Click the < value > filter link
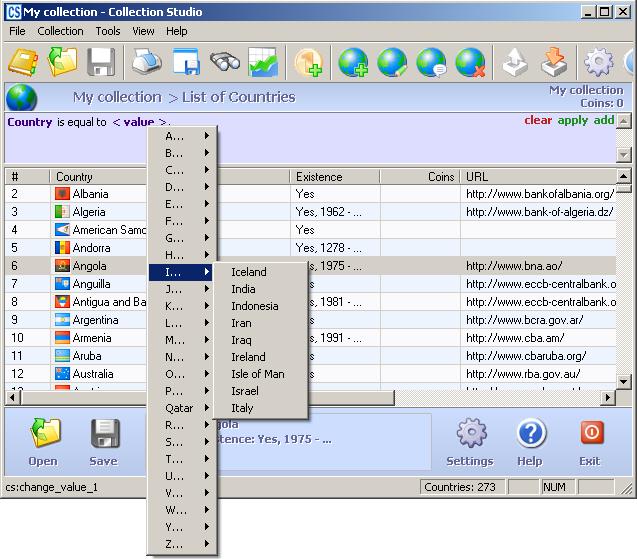Screen dimensions: 637x559 pos(139,122)
